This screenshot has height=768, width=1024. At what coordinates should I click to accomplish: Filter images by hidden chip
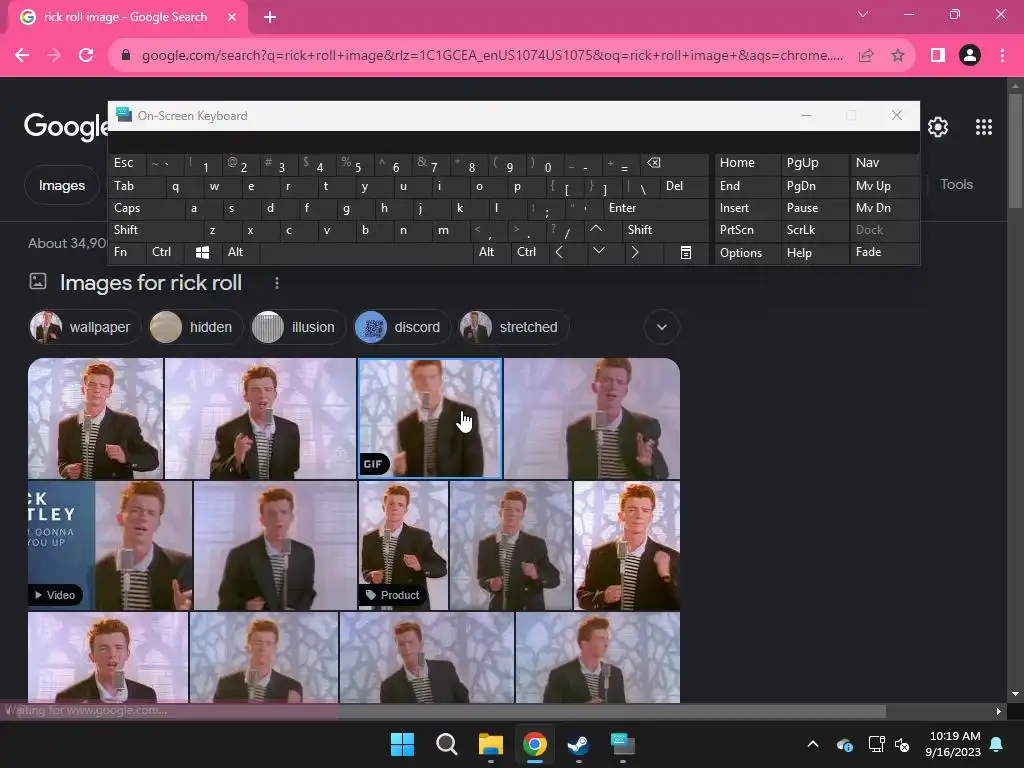pos(195,327)
